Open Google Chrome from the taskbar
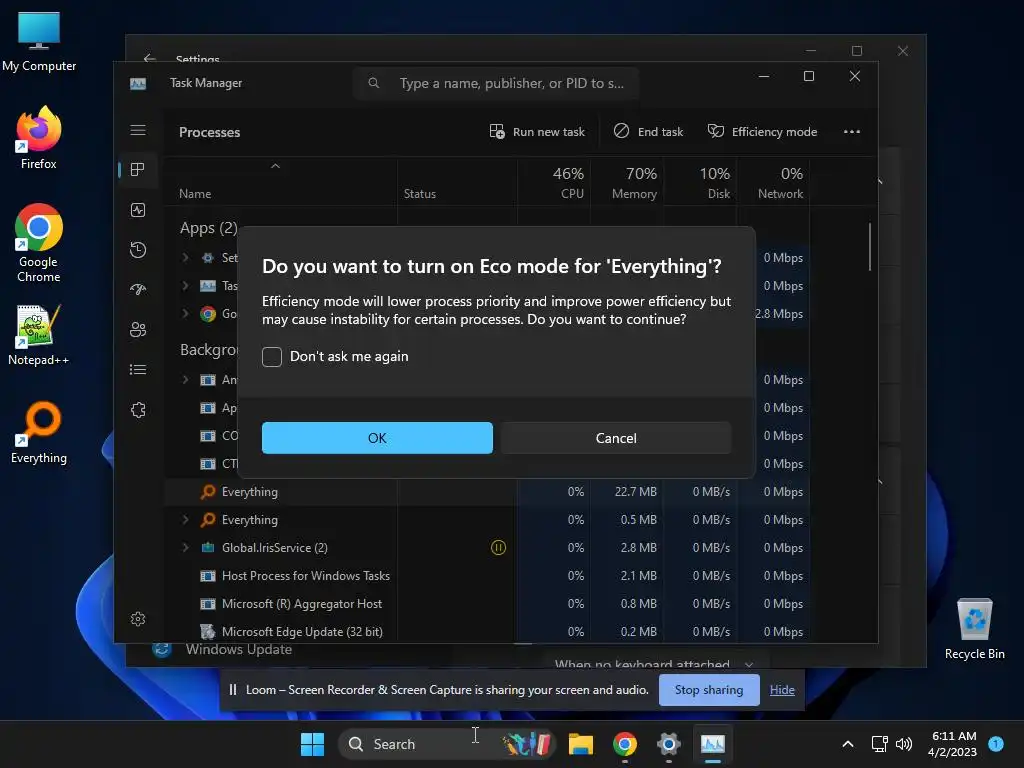Viewport: 1024px width, 768px height. tap(625, 744)
